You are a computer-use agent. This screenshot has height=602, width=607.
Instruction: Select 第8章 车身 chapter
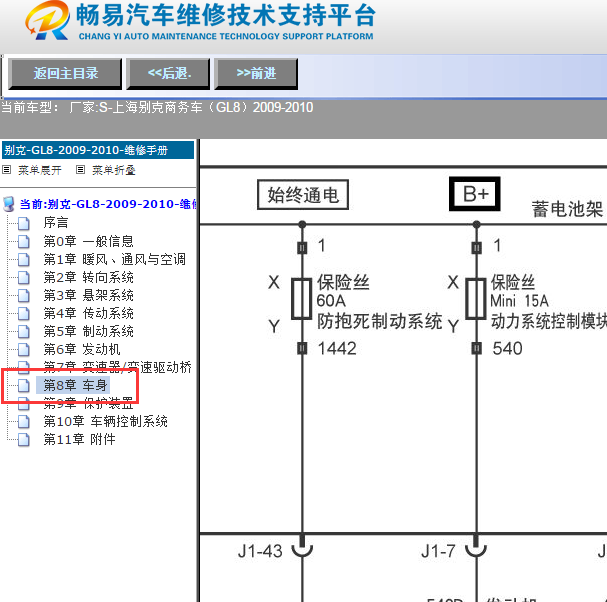point(75,385)
